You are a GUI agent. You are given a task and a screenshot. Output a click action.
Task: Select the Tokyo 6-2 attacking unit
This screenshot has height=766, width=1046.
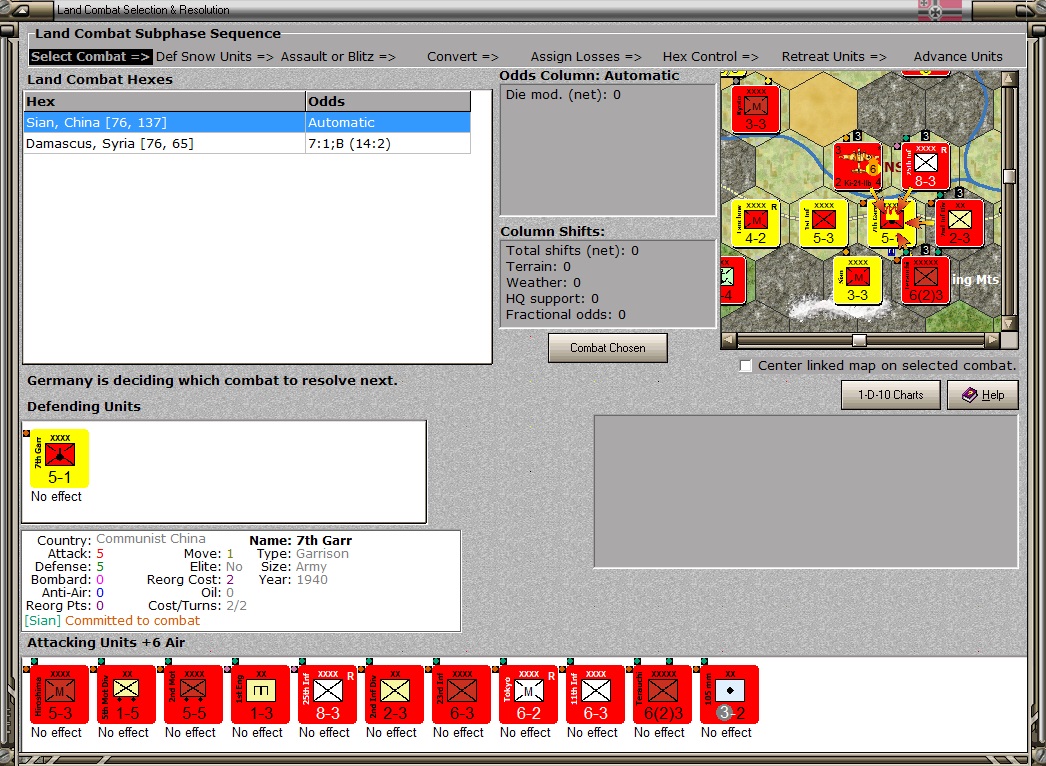[x=528, y=694]
